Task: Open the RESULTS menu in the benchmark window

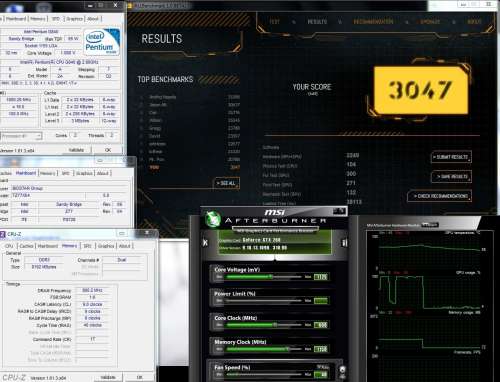Action: point(317,22)
